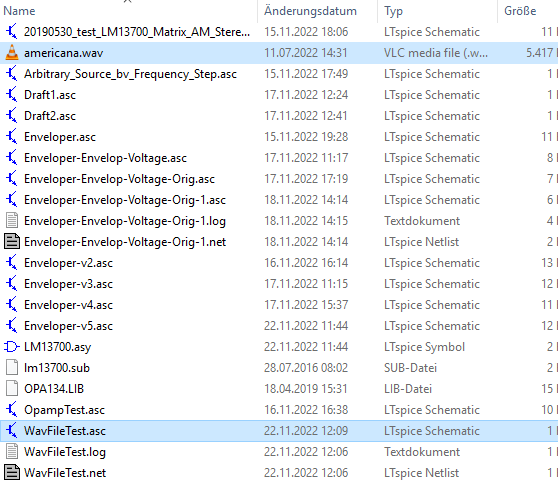The height and width of the screenshot is (485, 559).
Task: Select file name Enveloper-v3.asc
Action: coord(68,285)
